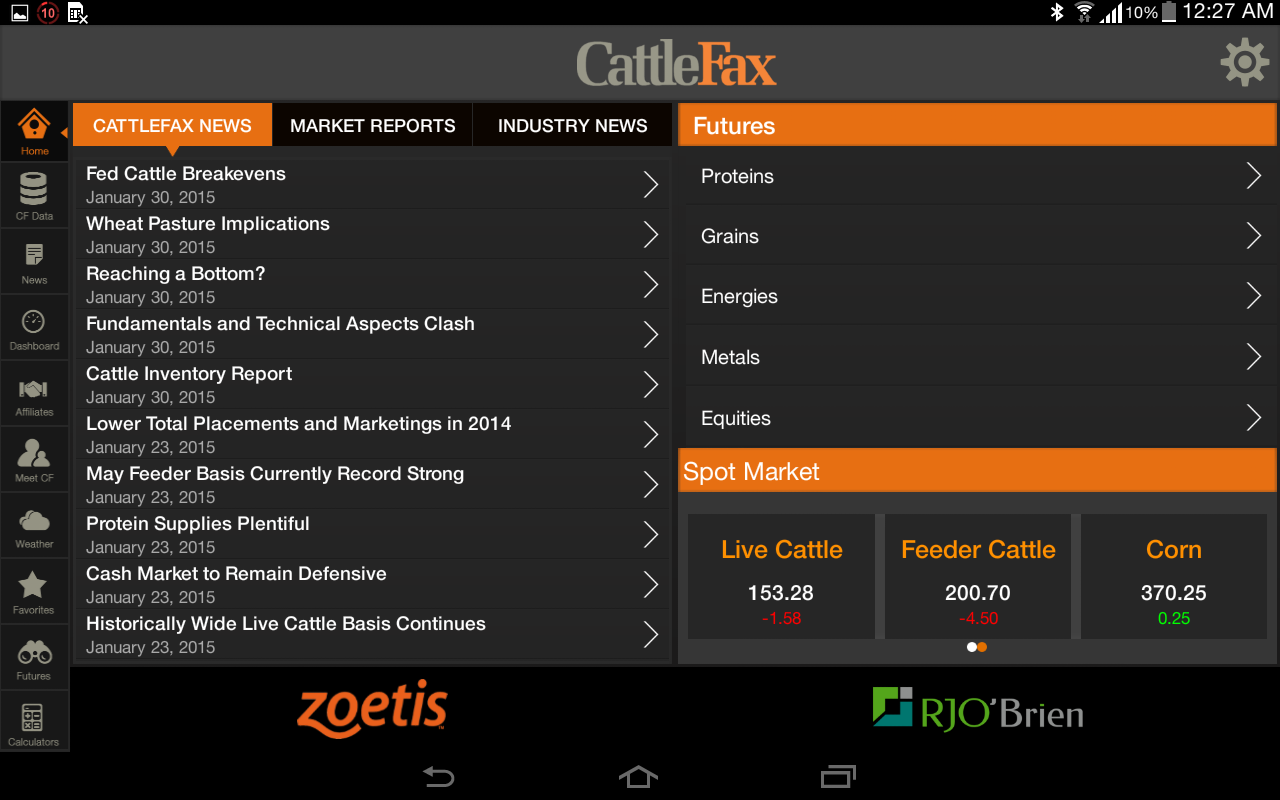Tap the Bluetooth status icon
1280x800 pixels.
(x=1057, y=12)
